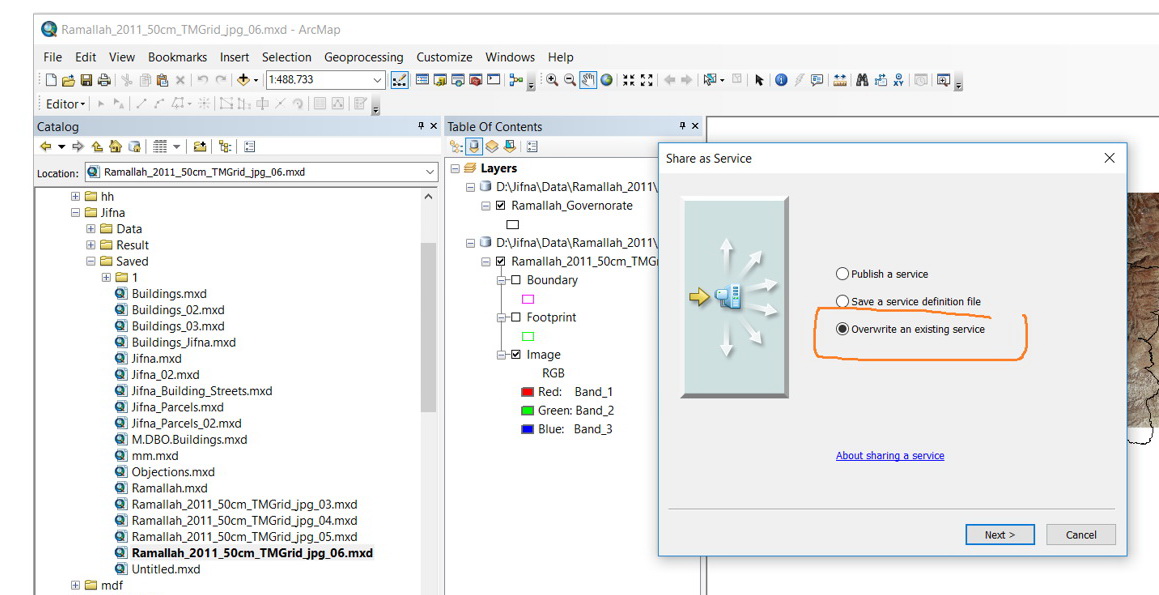Click the Full Extent globe icon
Image resolution: width=1159 pixels, height=595 pixels.
606,80
